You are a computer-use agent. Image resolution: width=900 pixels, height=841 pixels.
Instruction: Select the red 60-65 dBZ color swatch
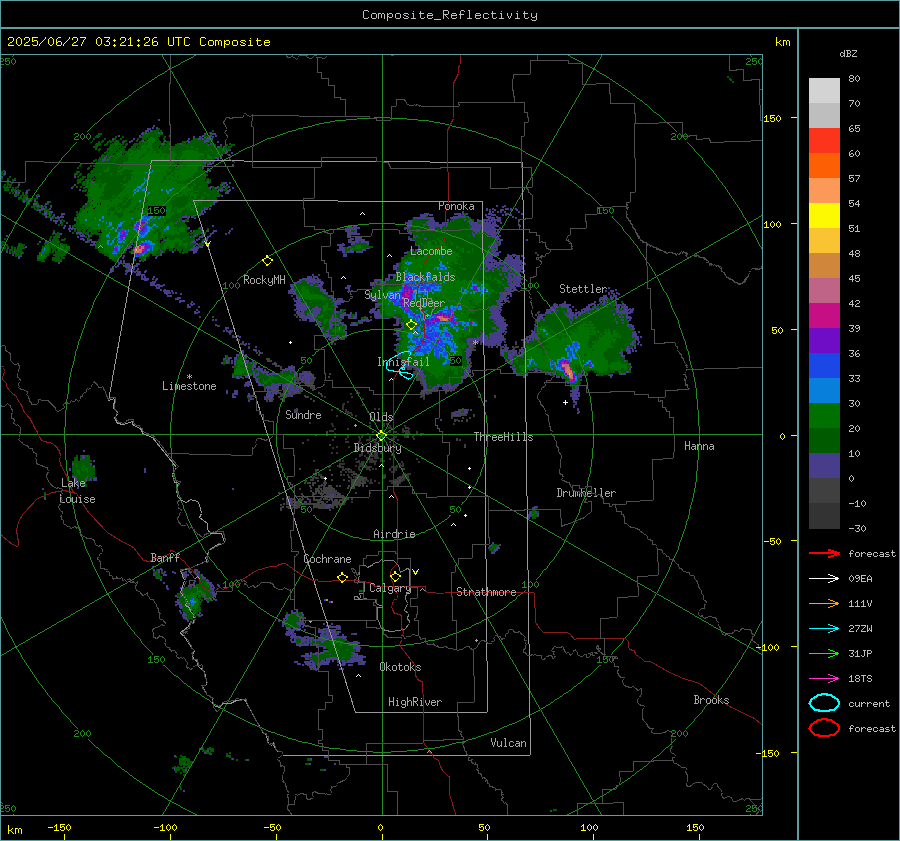[824, 141]
